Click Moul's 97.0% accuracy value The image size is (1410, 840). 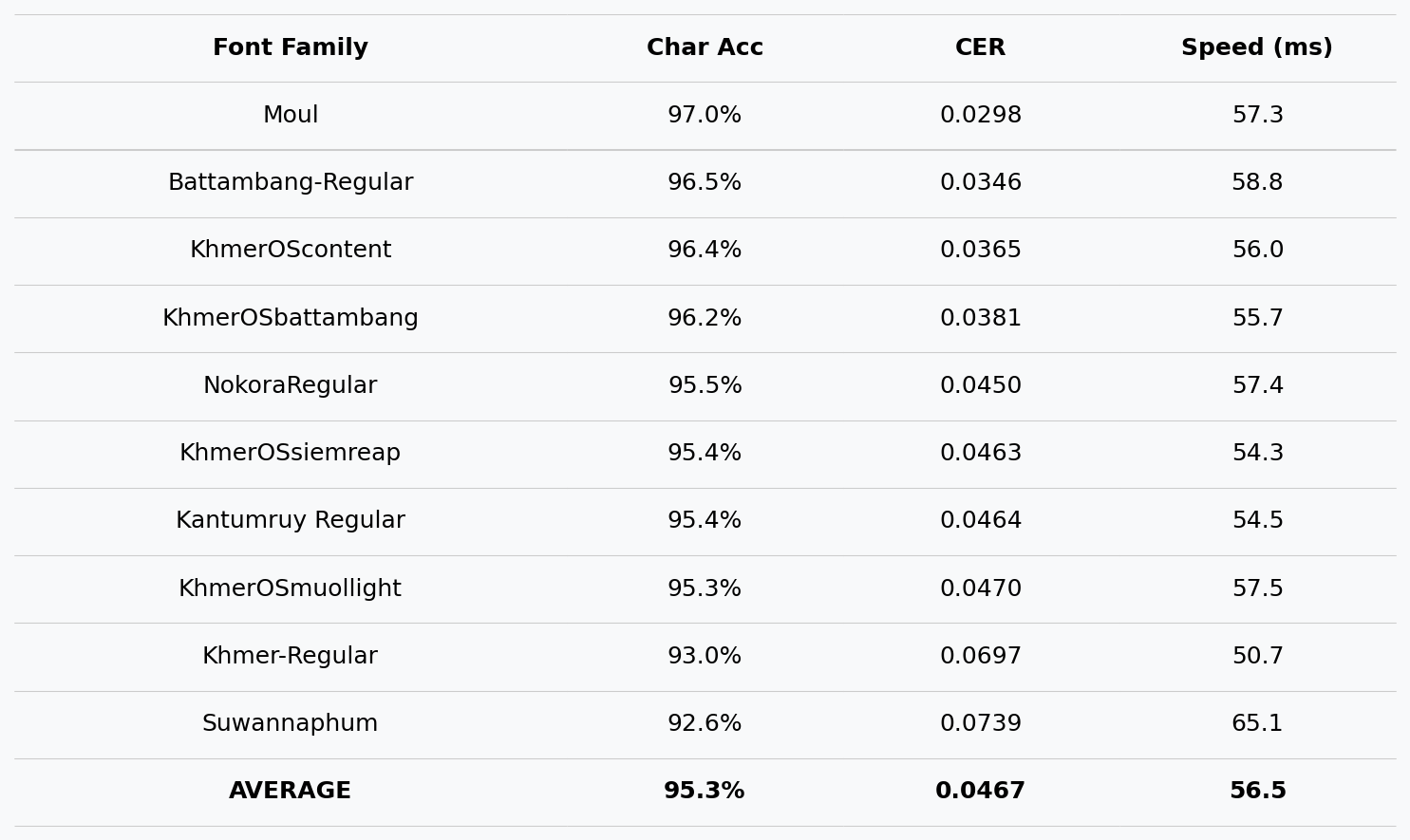(705, 116)
